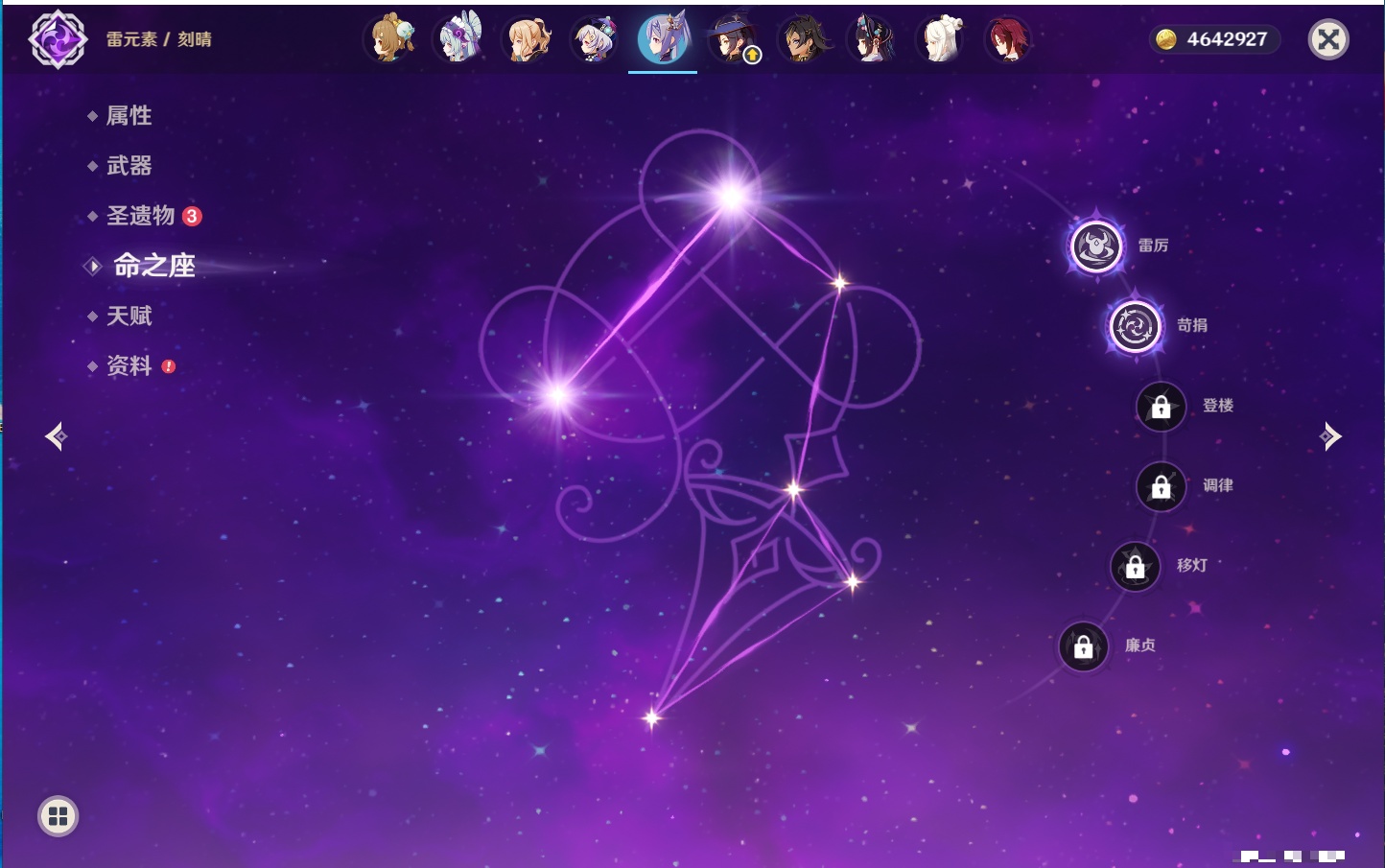Viewport: 1385px width, 868px height.
Task: Select the locked 廉贞 constellation node
Action: [1083, 646]
